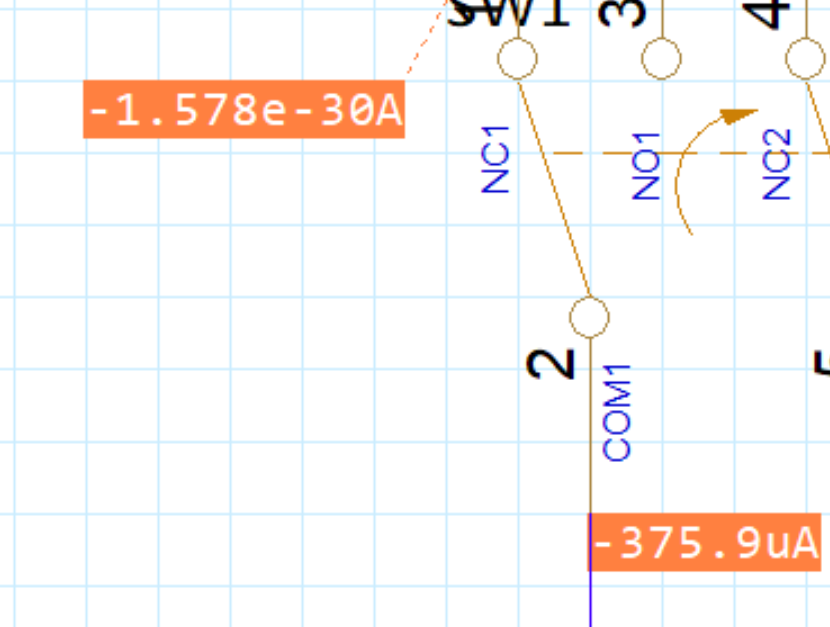
Task: Click the NC1 pin label
Action: click(x=497, y=159)
